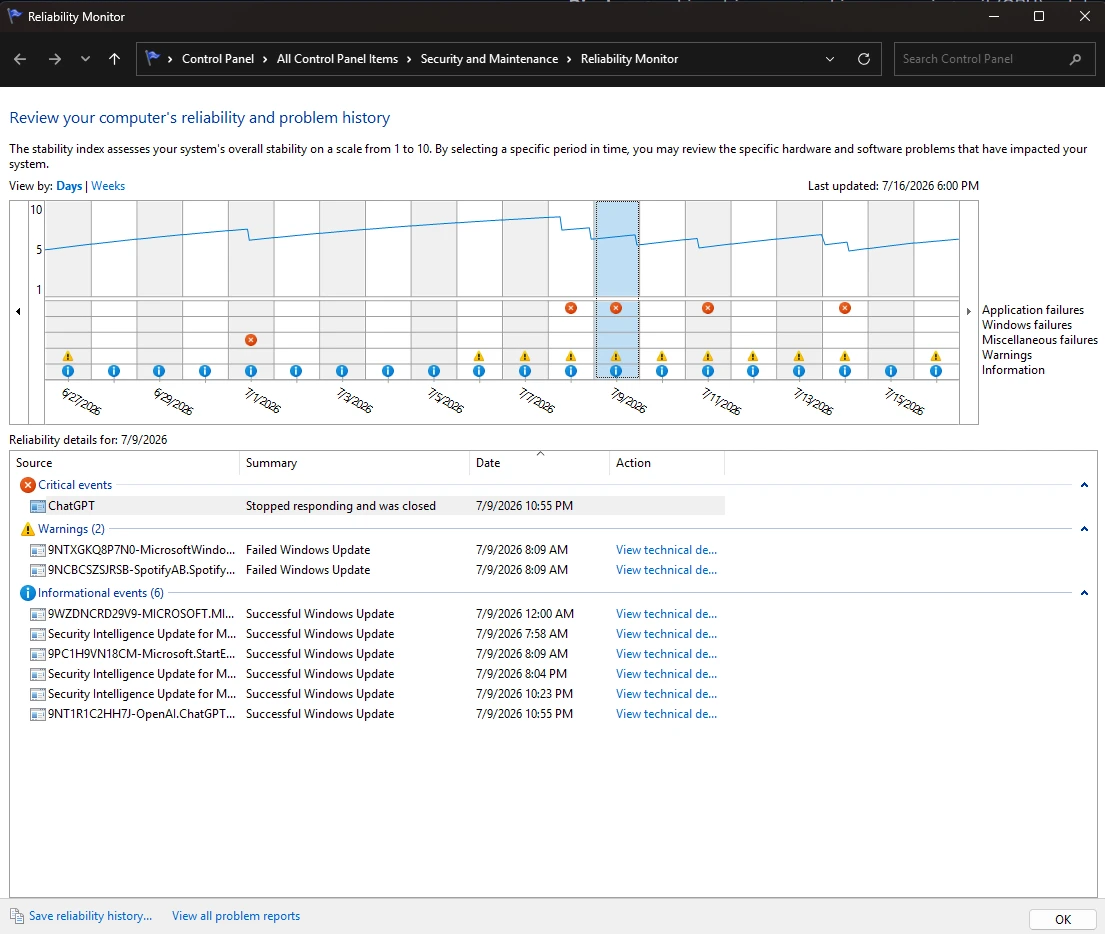Open the Control Panel breadcrumb
This screenshot has width=1105, height=934.
218,59
